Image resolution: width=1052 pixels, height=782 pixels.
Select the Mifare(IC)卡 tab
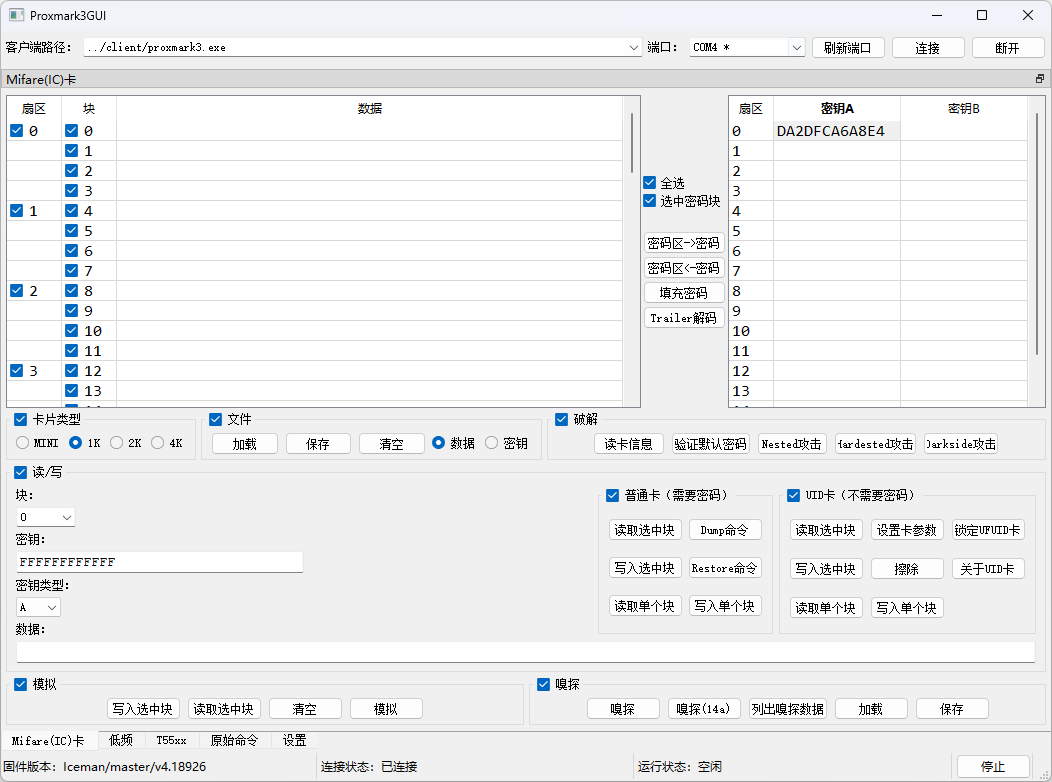point(48,740)
